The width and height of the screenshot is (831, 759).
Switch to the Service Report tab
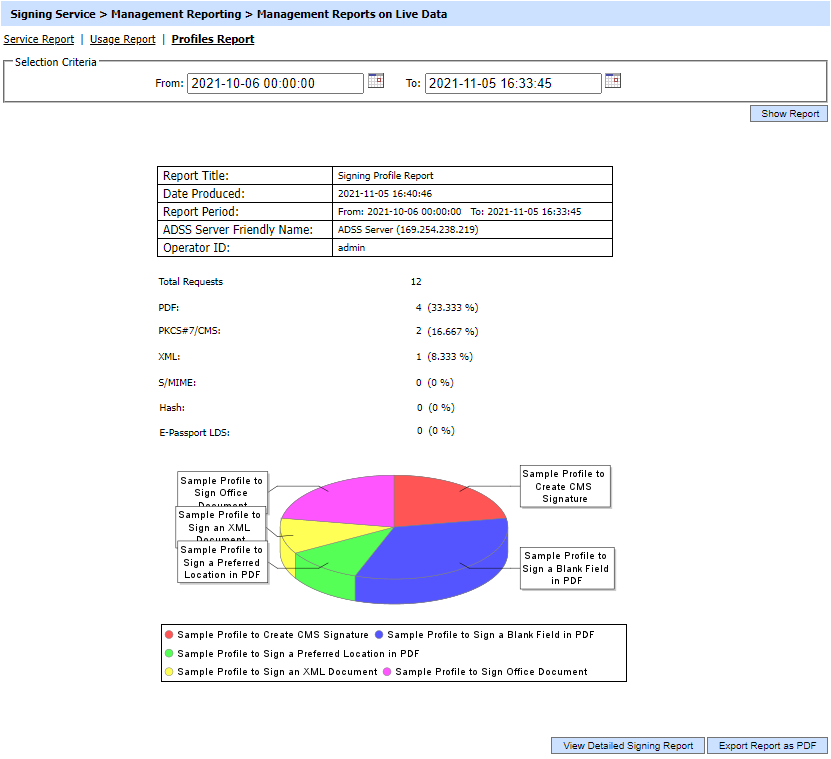tap(39, 39)
